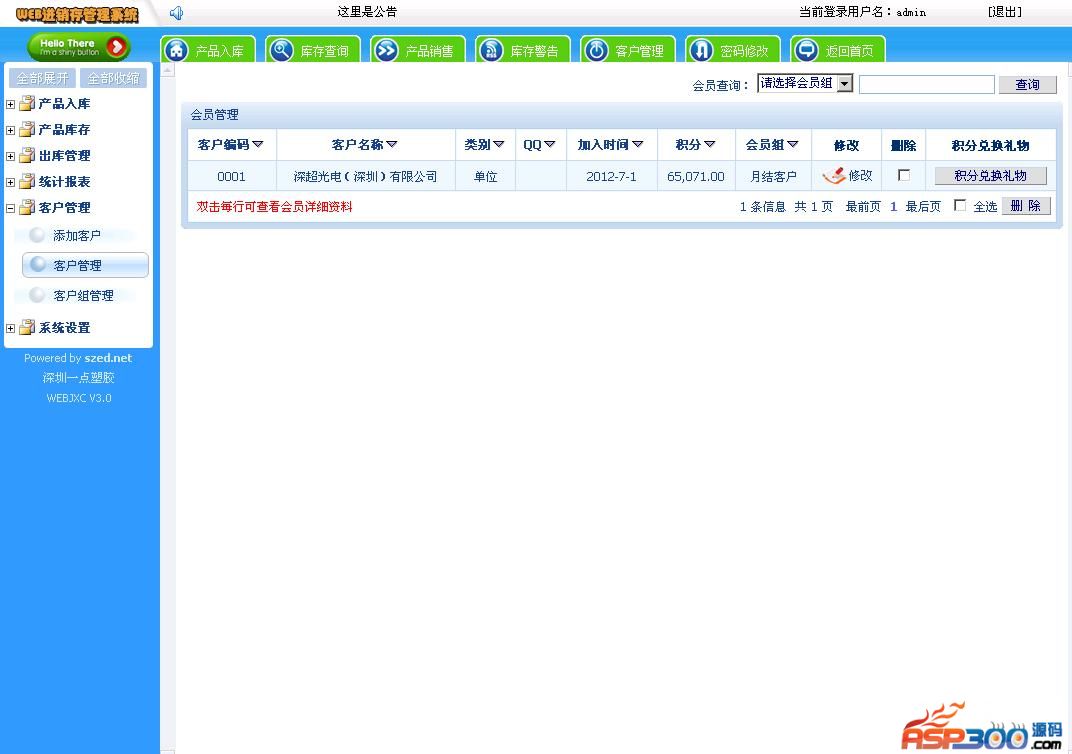The image size is (1072, 754).
Task: Click the speaker announcement icon
Action: [176, 12]
